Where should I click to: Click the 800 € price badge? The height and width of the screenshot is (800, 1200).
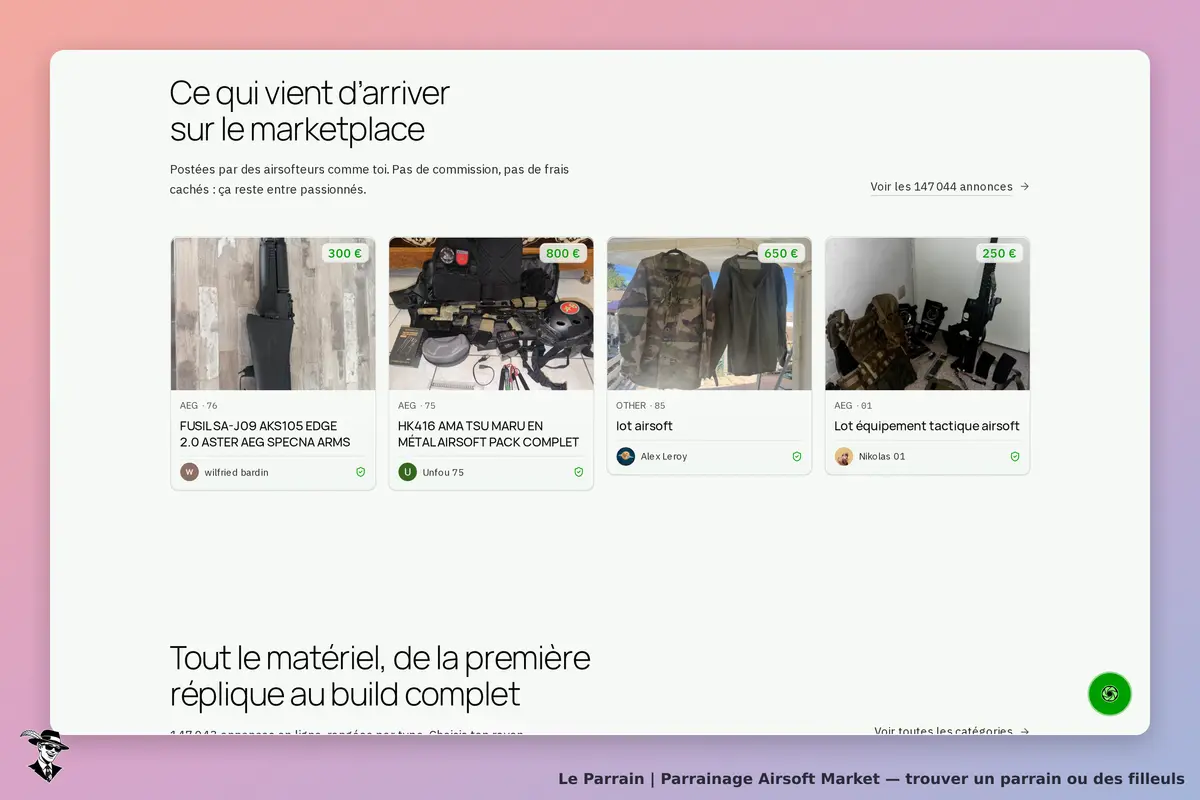point(563,253)
